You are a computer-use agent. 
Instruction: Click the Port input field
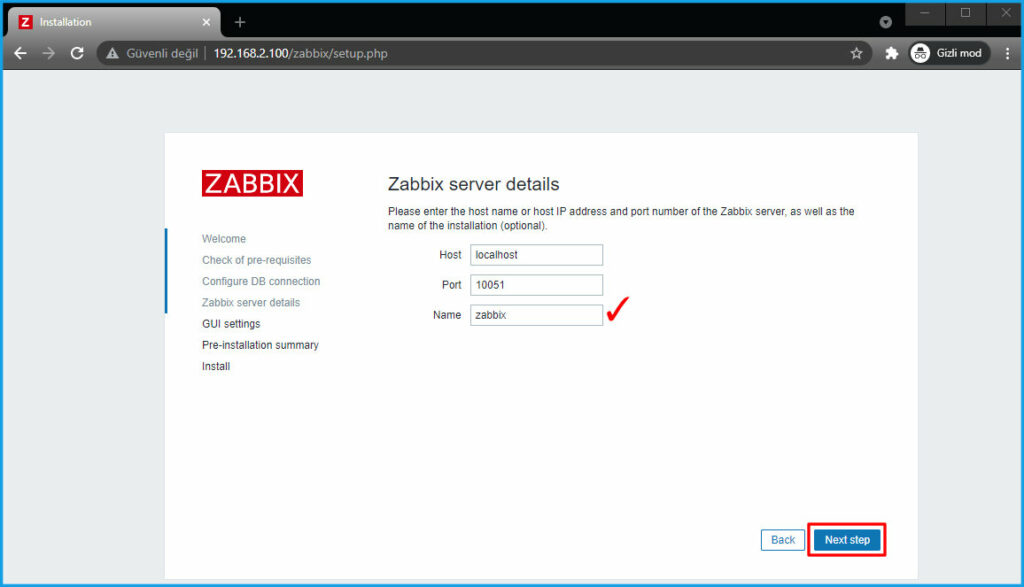tap(536, 285)
